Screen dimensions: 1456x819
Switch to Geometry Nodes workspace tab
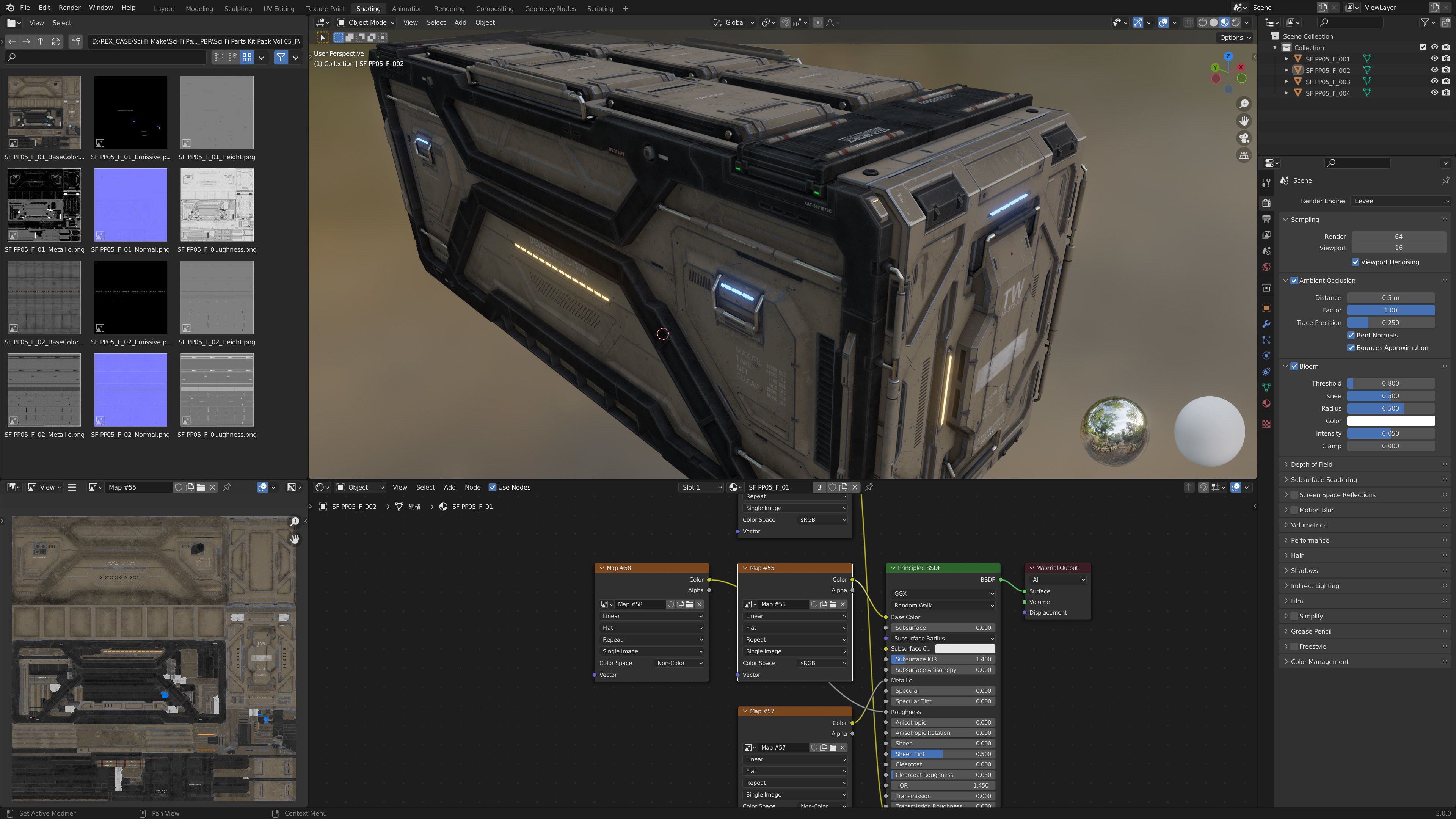[550, 8]
